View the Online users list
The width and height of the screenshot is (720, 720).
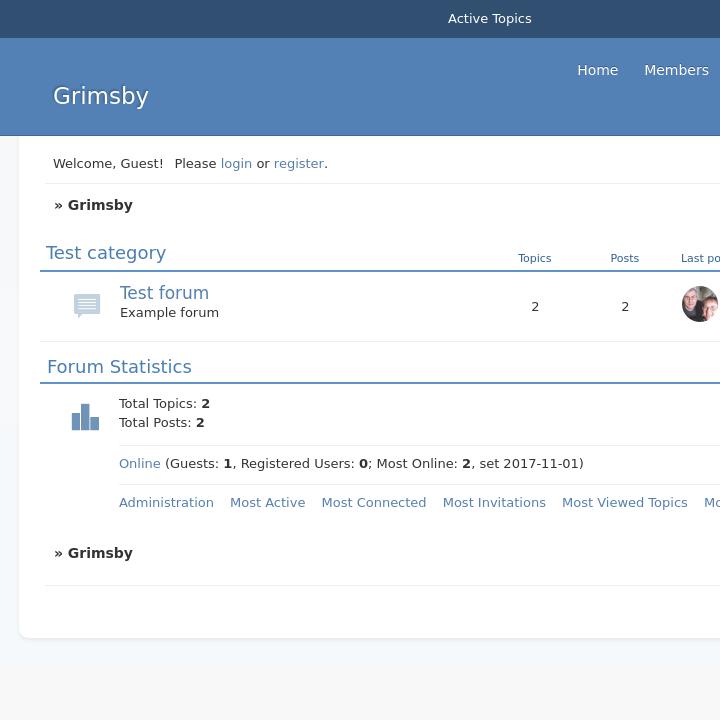tap(140, 463)
